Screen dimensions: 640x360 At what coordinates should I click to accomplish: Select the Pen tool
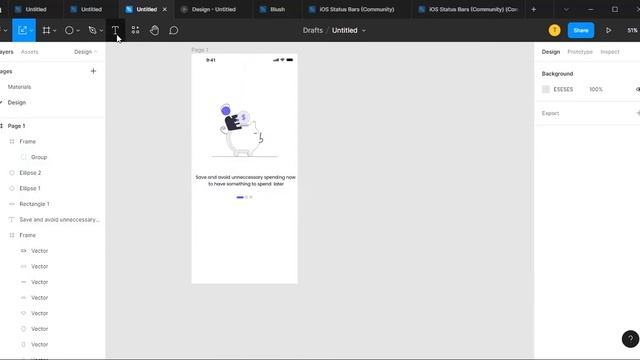(92, 30)
